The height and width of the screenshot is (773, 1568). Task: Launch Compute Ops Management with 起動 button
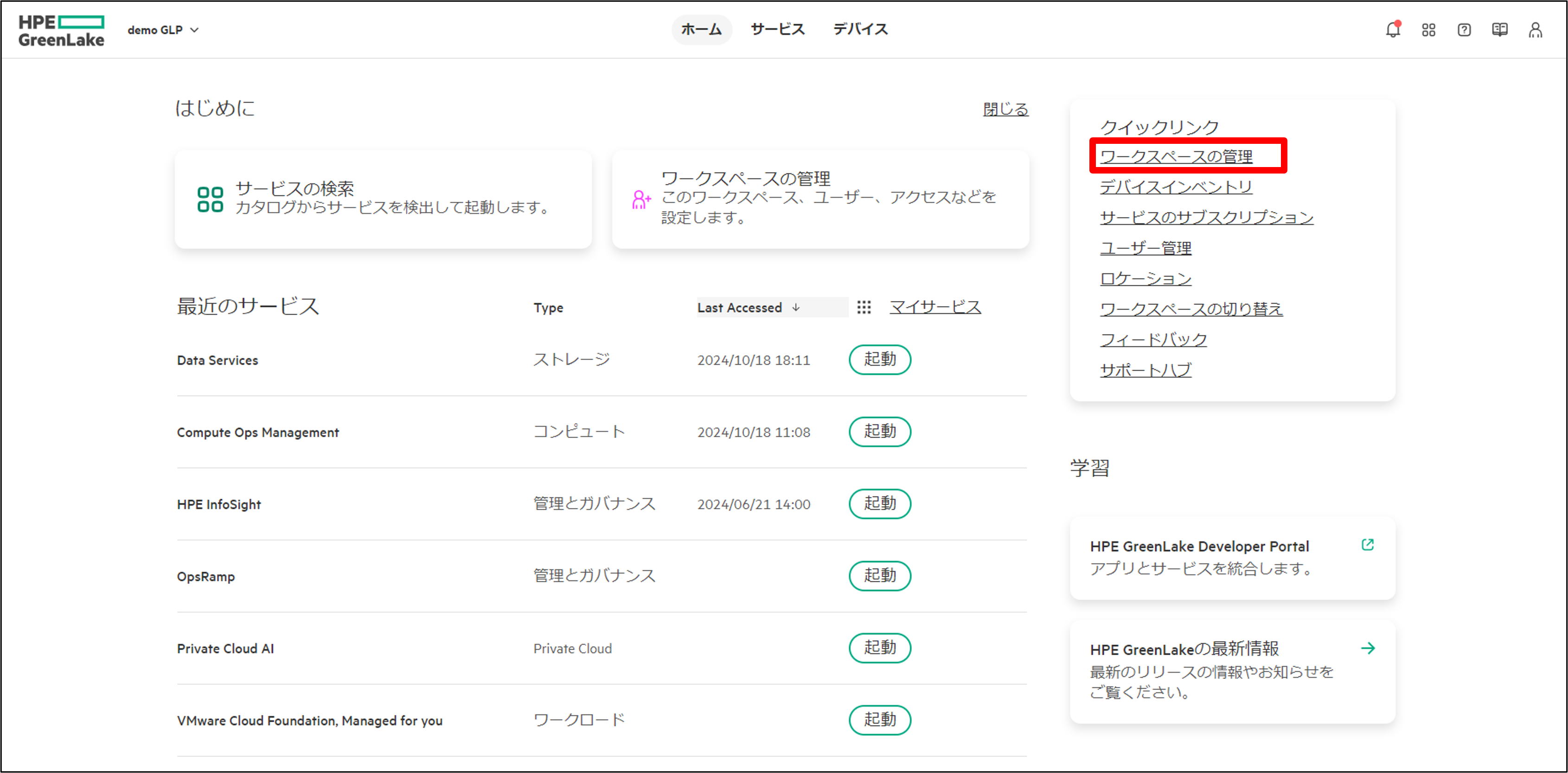coord(880,431)
